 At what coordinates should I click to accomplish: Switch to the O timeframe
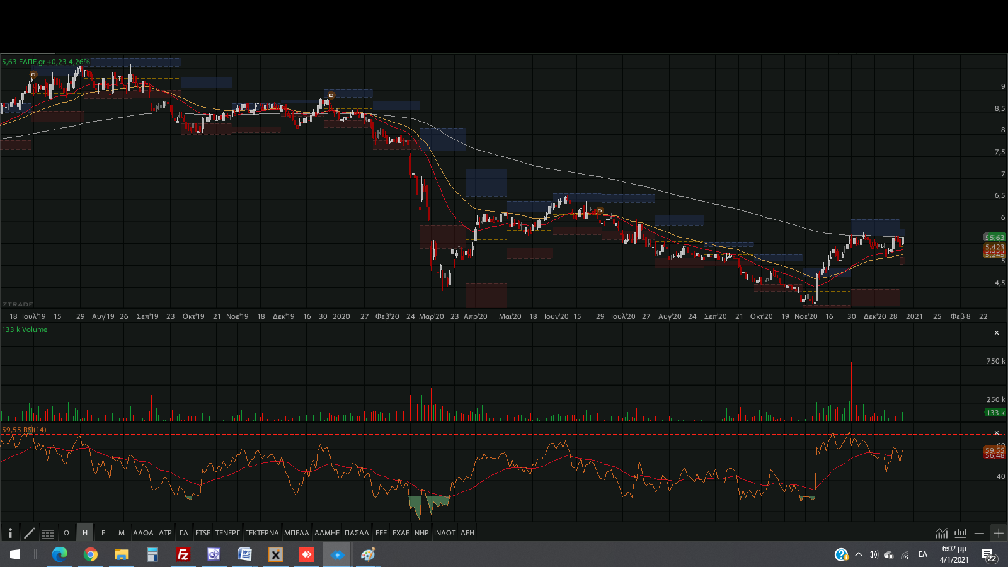[66, 533]
